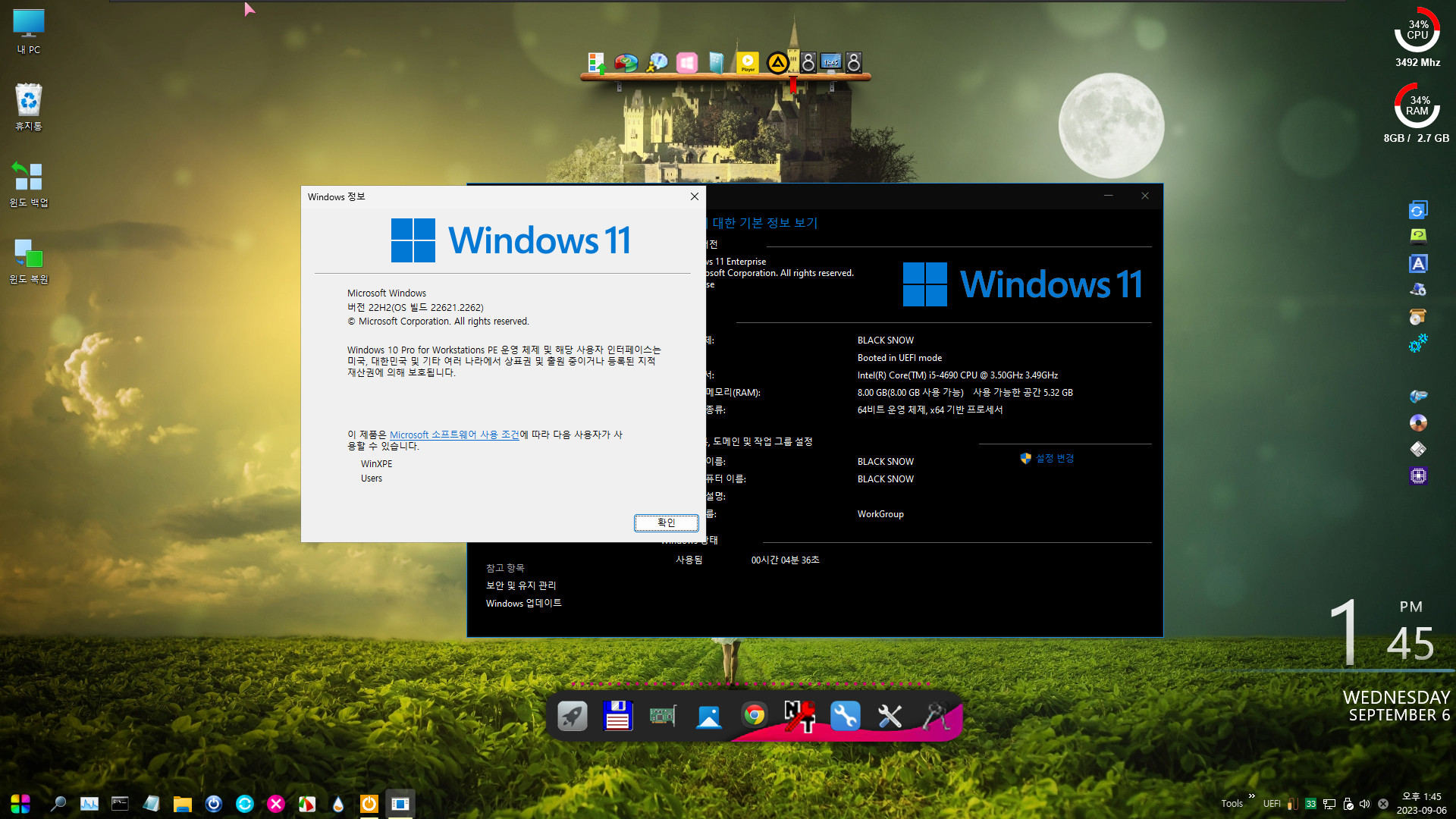This screenshot has width=1456, height=819.
Task: Open the taskbar clock showing 오후 1:45
Action: pos(1421,803)
